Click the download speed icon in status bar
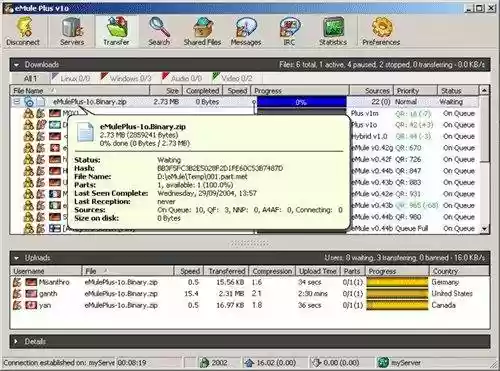This screenshot has height=371, width=500. click(316, 362)
